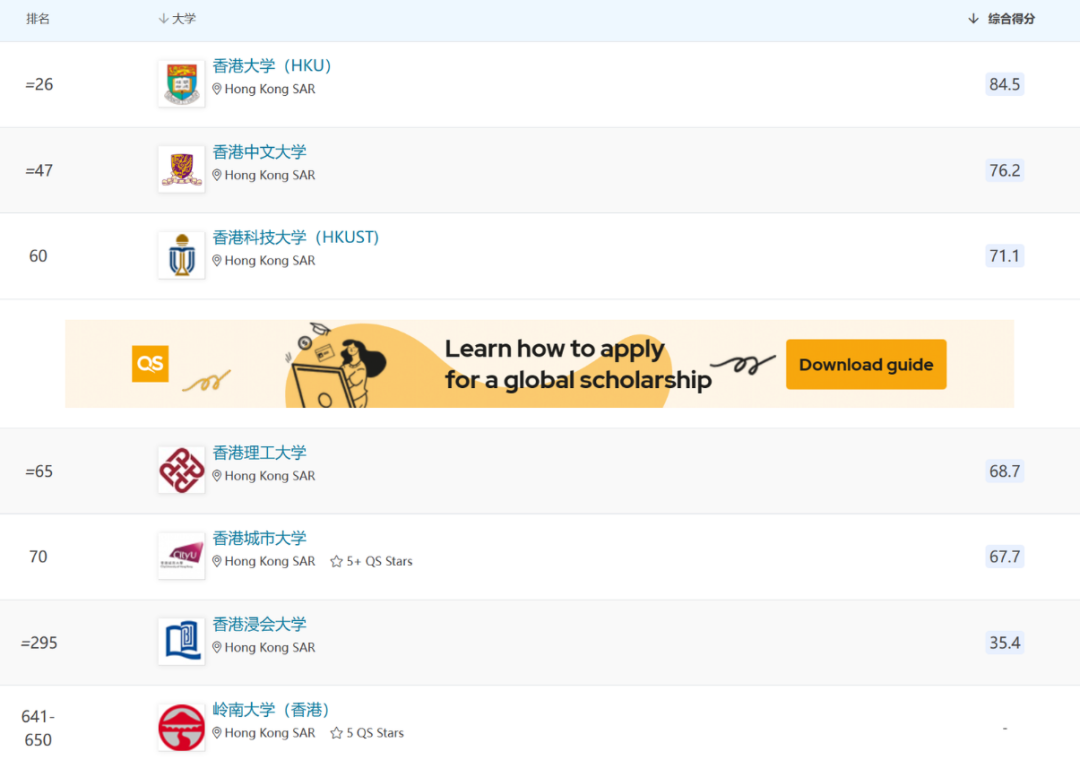Open the 岭南大学（香港）link
The width and height of the screenshot is (1080, 760).
point(271,710)
